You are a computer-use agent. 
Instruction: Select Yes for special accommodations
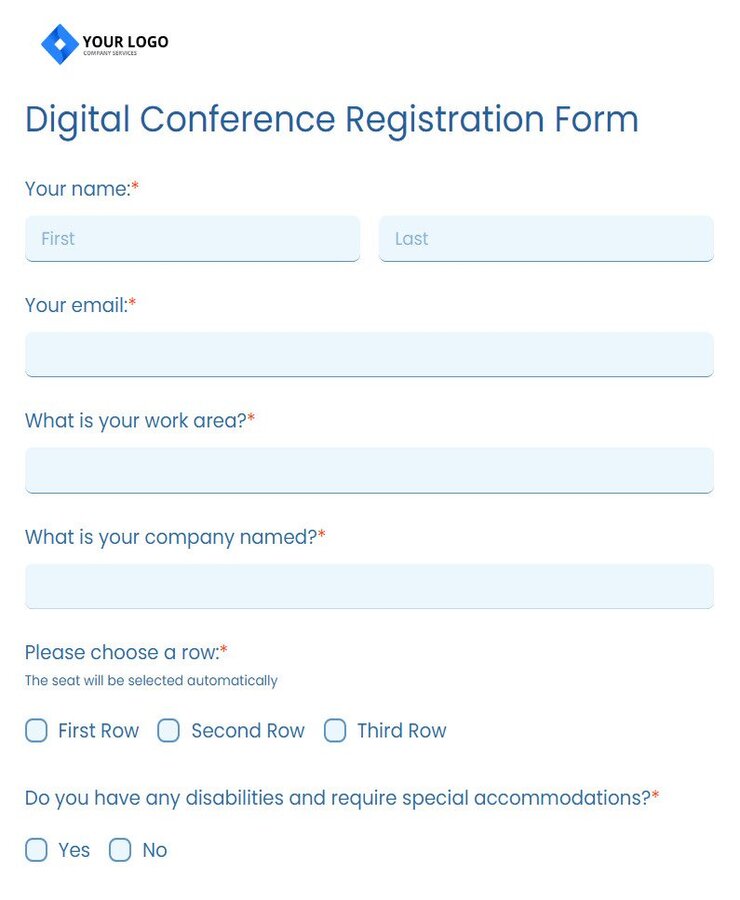tap(36, 850)
